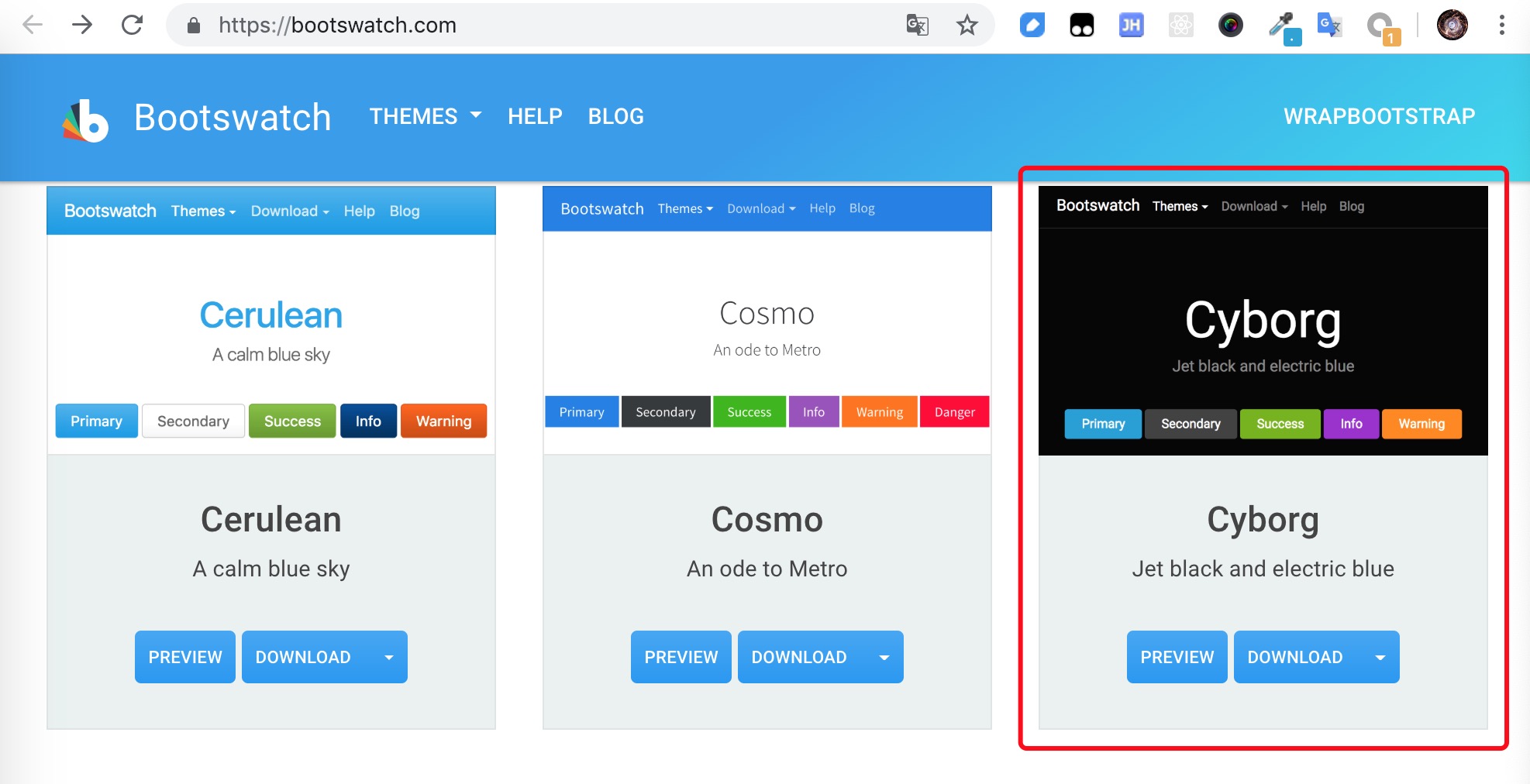The image size is (1530, 784).
Task: Preview the Cyborg theme
Action: [1177, 657]
